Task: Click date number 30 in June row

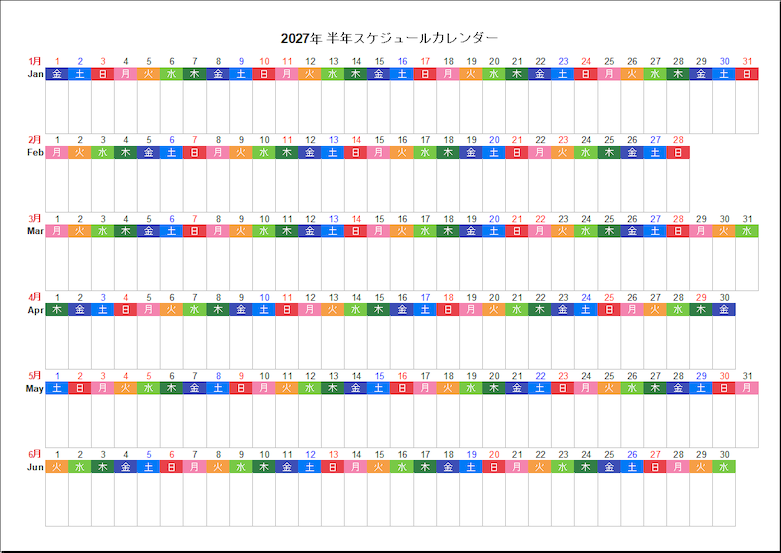Action: click(724, 455)
